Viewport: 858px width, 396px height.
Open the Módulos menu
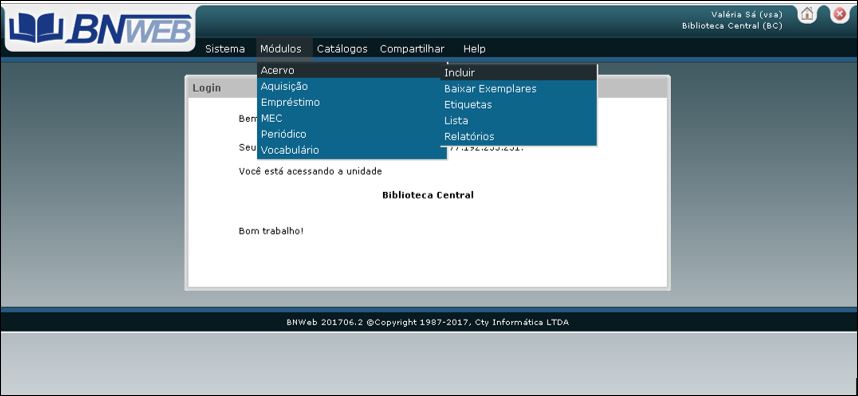click(281, 49)
